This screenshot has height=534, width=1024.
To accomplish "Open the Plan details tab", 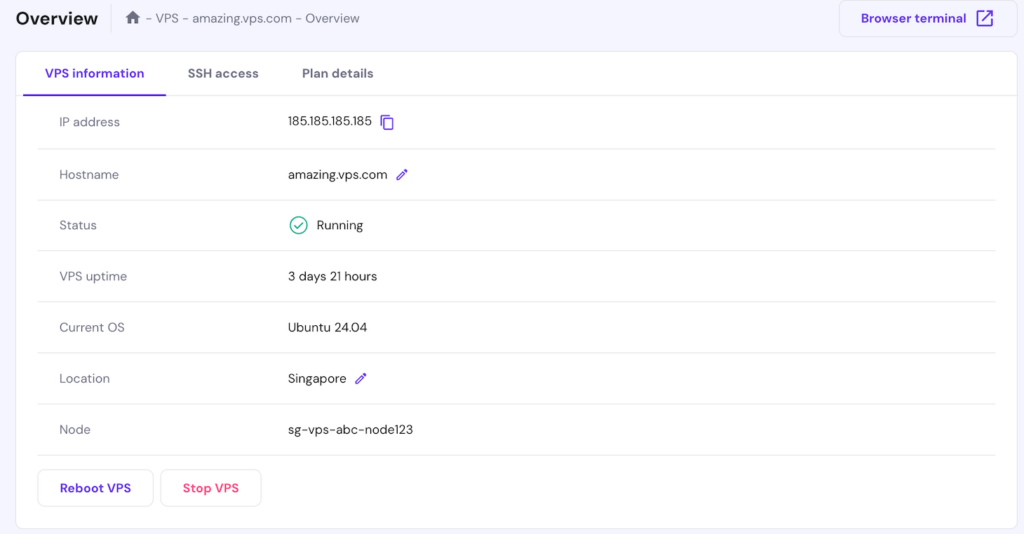I will coord(338,74).
